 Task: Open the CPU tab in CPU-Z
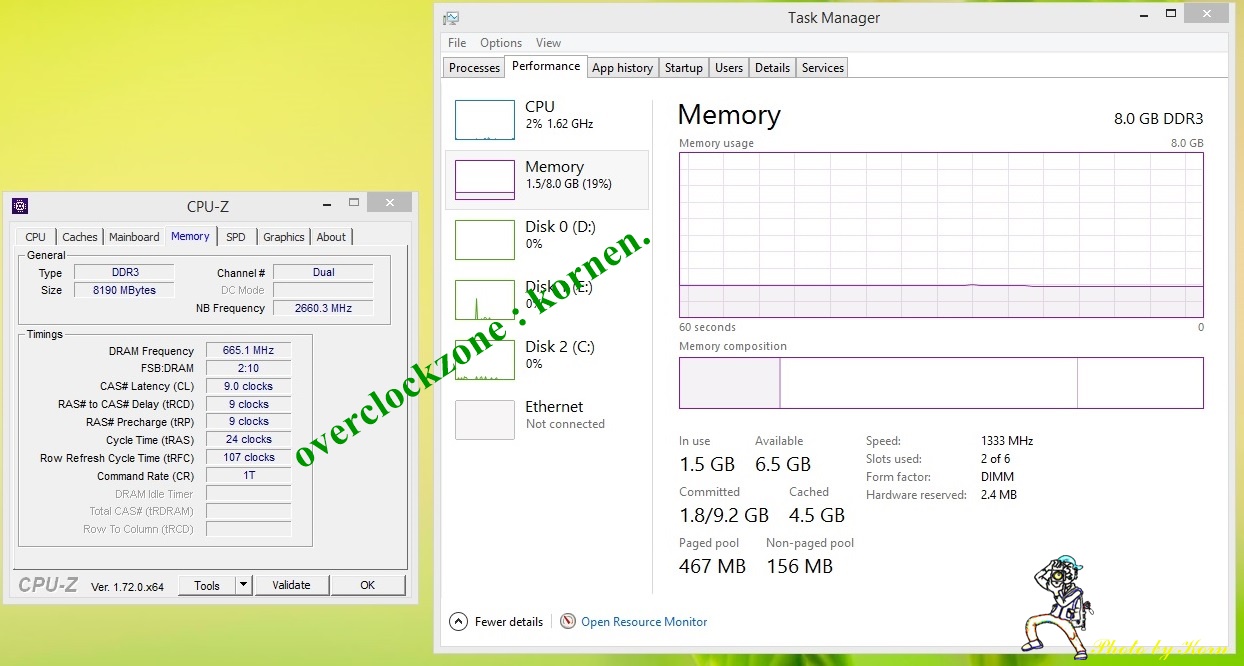35,237
